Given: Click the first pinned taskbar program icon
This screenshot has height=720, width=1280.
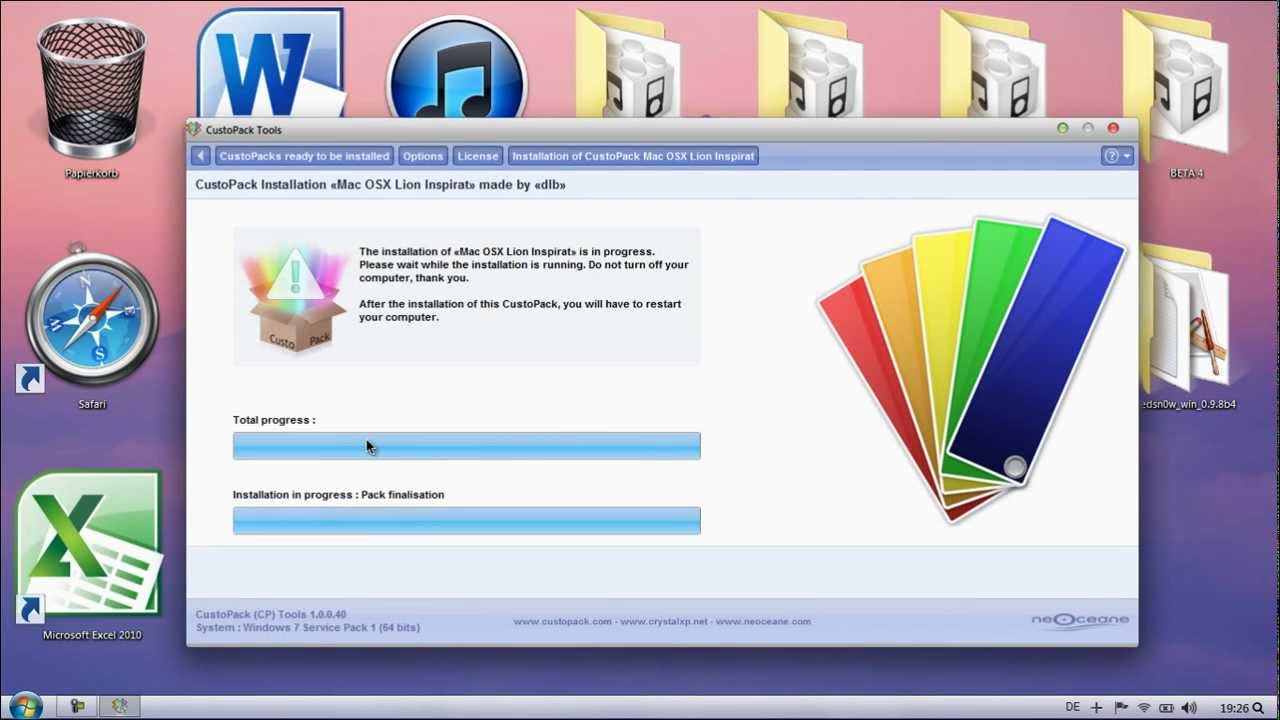Looking at the screenshot, I should click(x=77, y=706).
